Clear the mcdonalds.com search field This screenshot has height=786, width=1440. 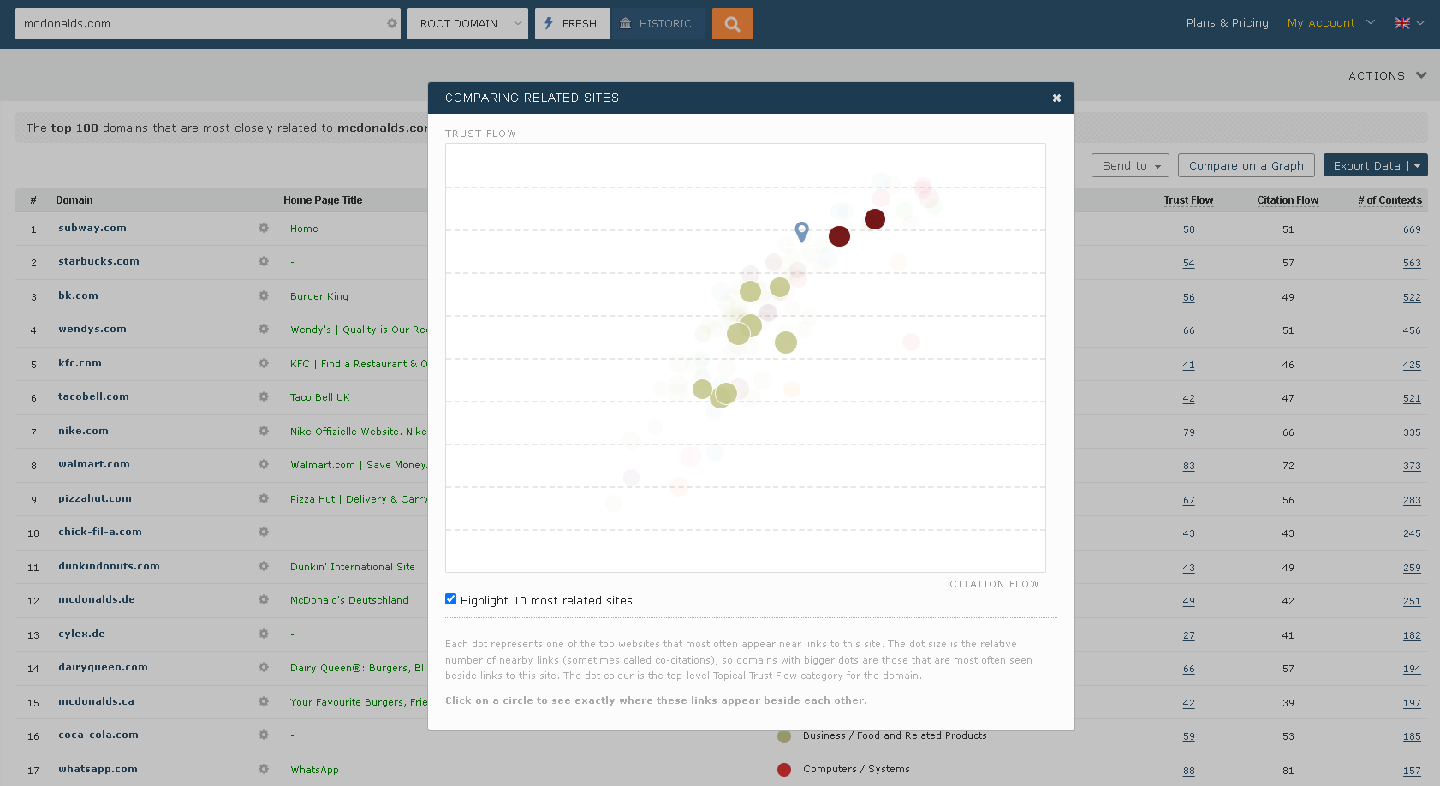pyautogui.click(x=392, y=24)
